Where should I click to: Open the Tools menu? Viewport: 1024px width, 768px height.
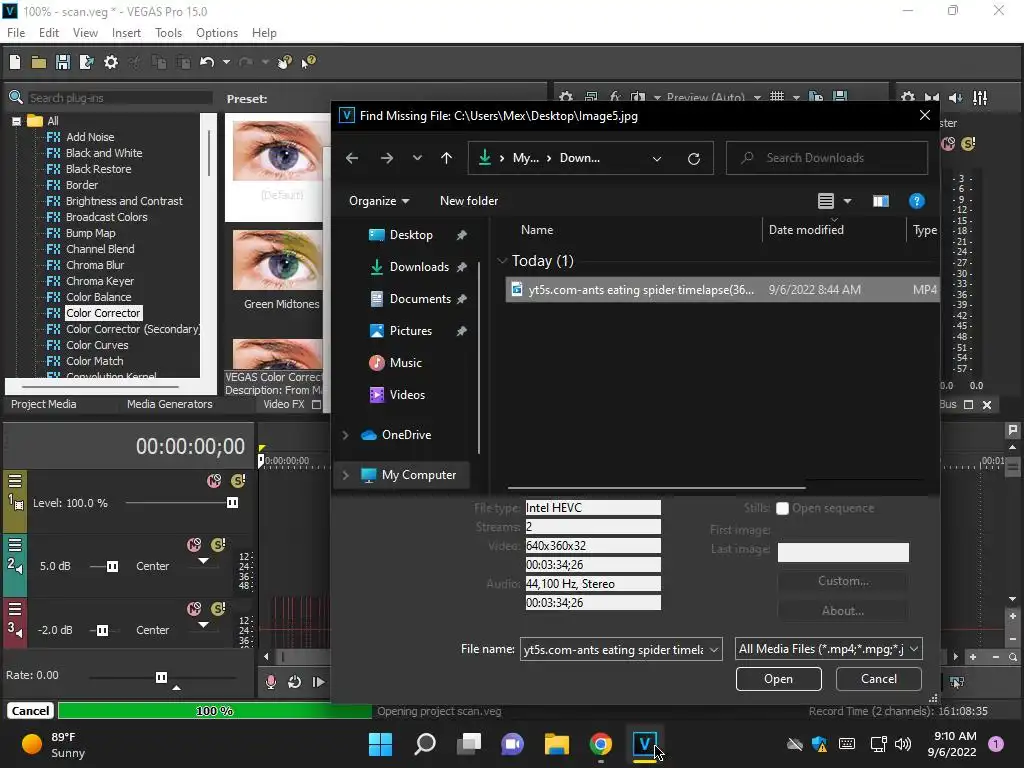pyautogui.click(x=168, y=33)
